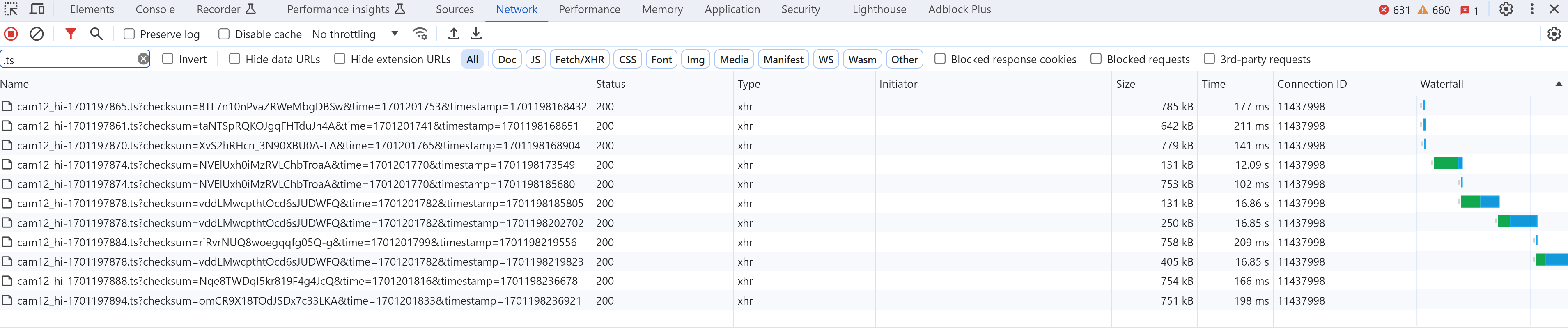Open network conditions wifi icon
The image size is (1568, 330).
tap(420, 34)
